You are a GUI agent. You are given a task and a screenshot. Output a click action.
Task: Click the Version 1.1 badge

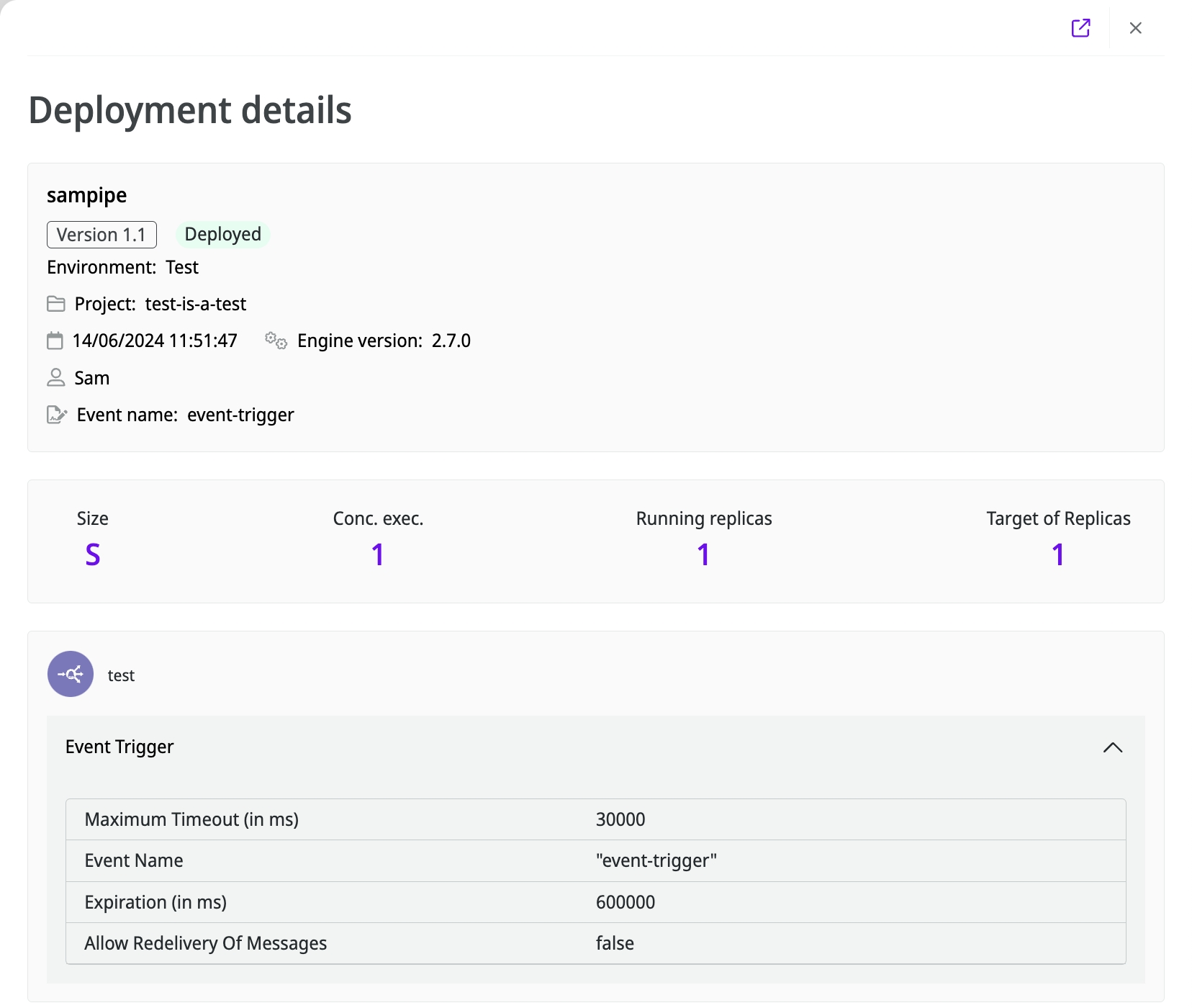(101, 235)
